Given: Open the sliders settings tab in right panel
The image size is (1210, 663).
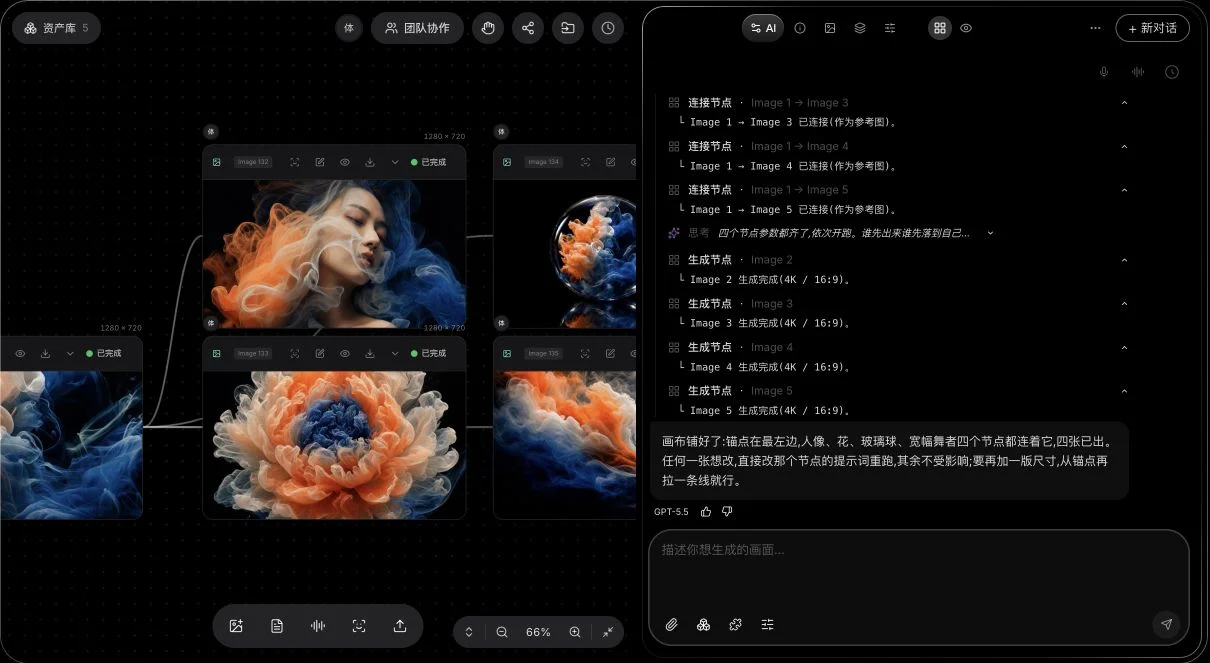Looking at the screenshot, I should [890, 28].
